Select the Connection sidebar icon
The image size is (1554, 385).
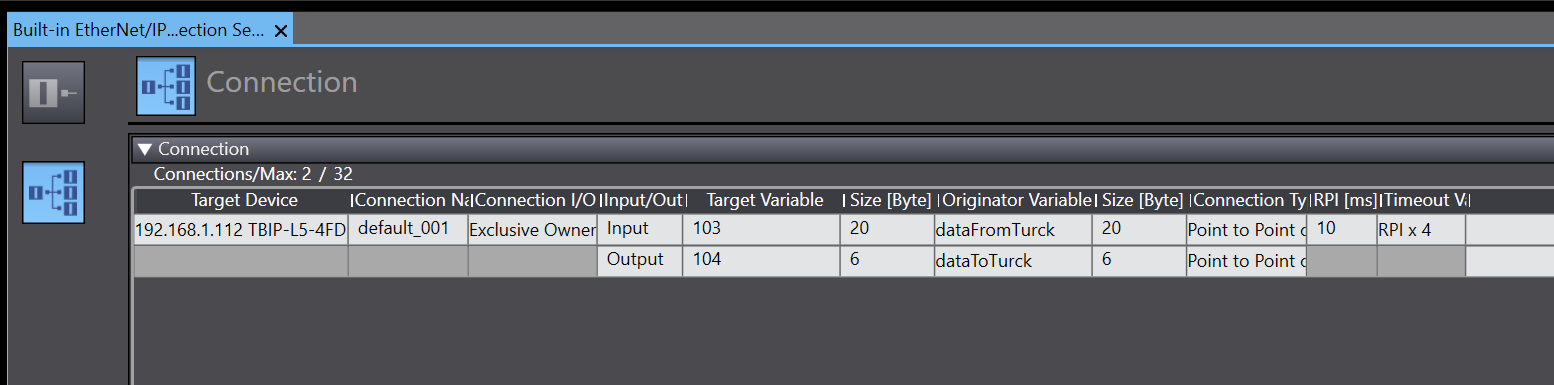[54, 192]
